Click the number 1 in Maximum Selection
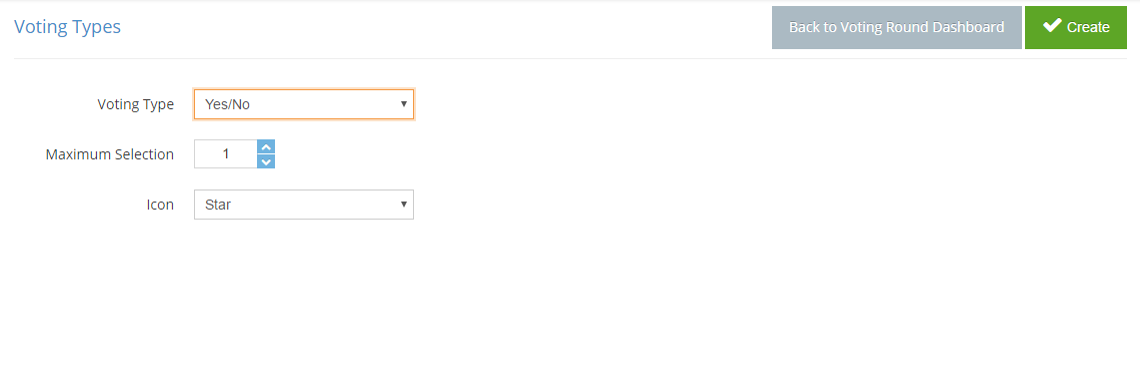1140x380 pixels. click(226, 154)
